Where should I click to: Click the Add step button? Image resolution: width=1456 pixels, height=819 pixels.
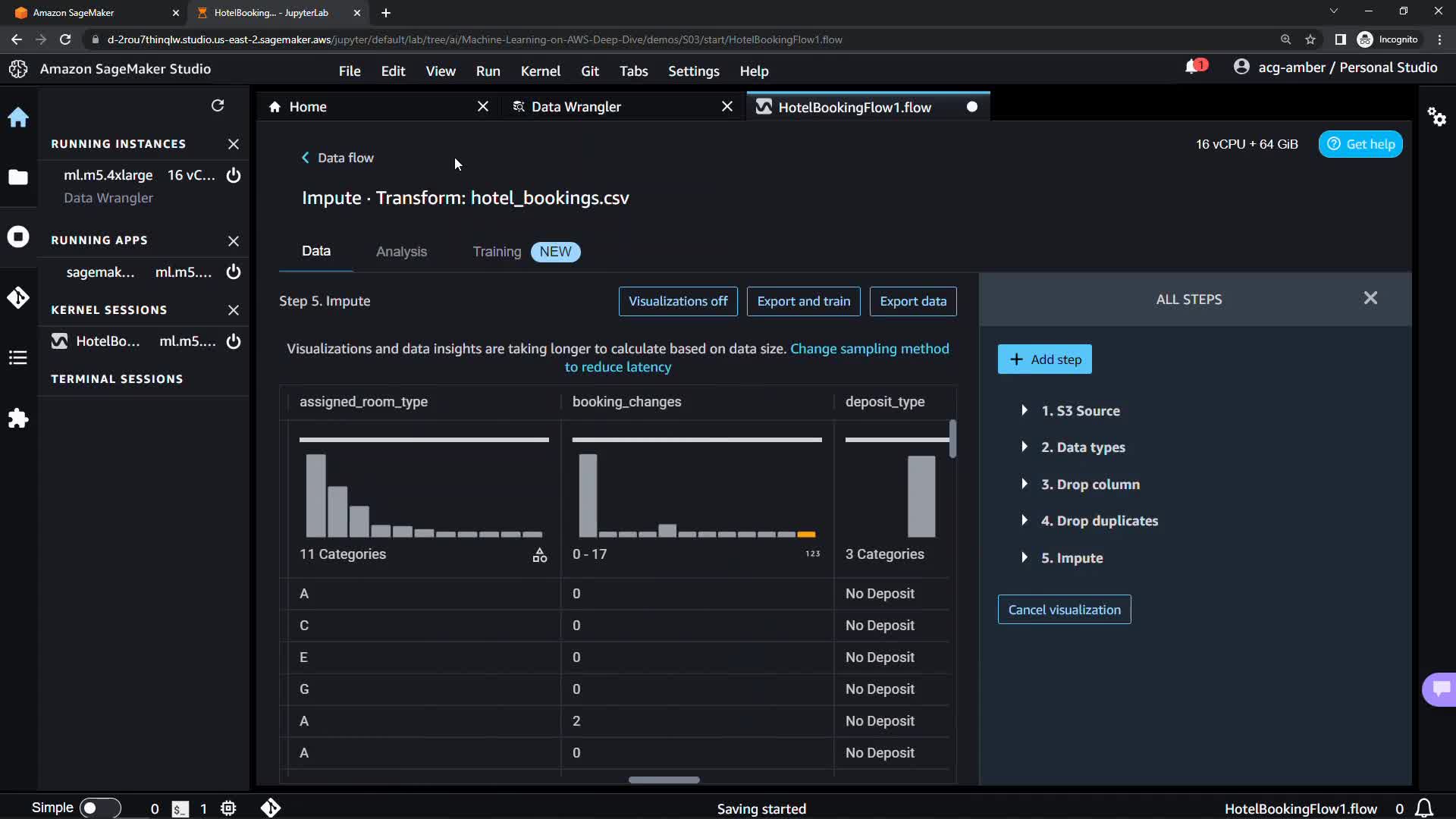pos(1044,359)
